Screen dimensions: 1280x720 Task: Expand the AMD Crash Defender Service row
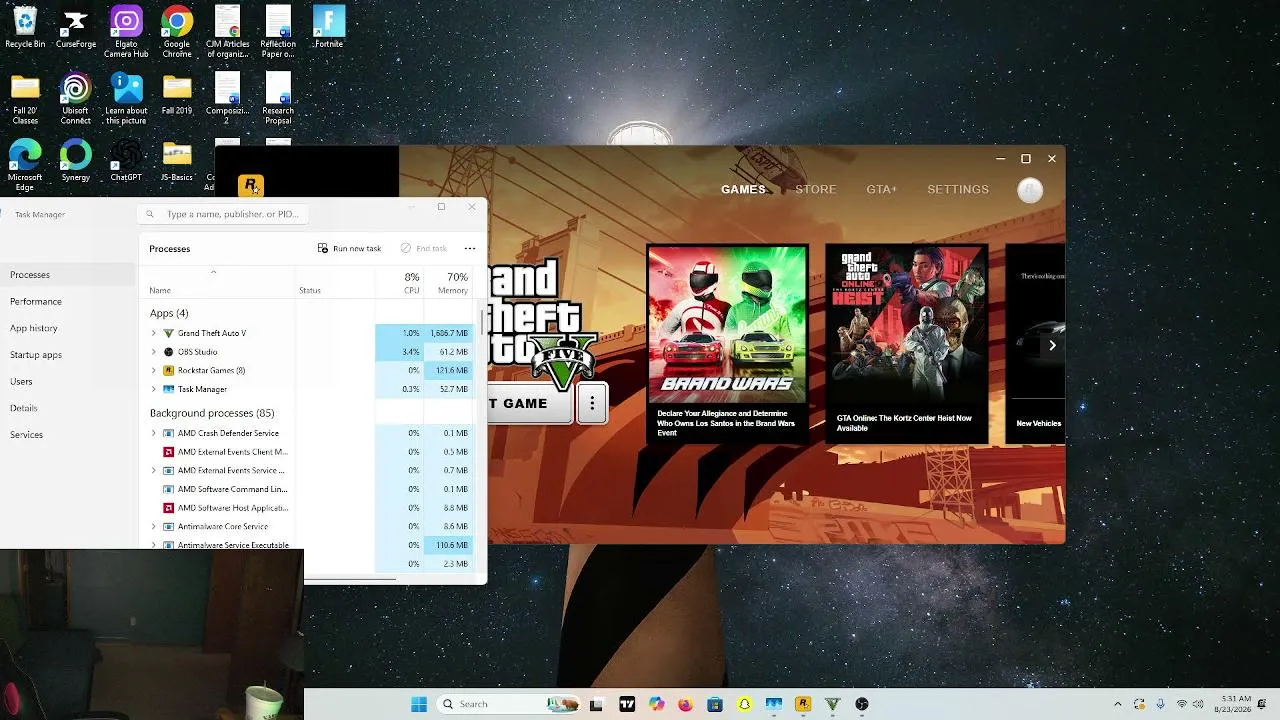point(154,433)
